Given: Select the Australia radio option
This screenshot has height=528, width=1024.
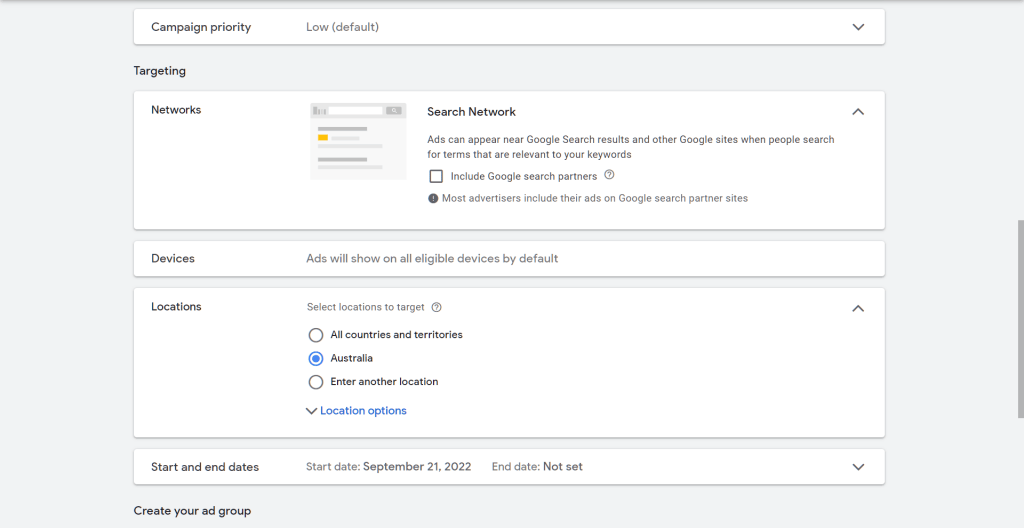Looking at the screenshot, I should pos(316,358).
